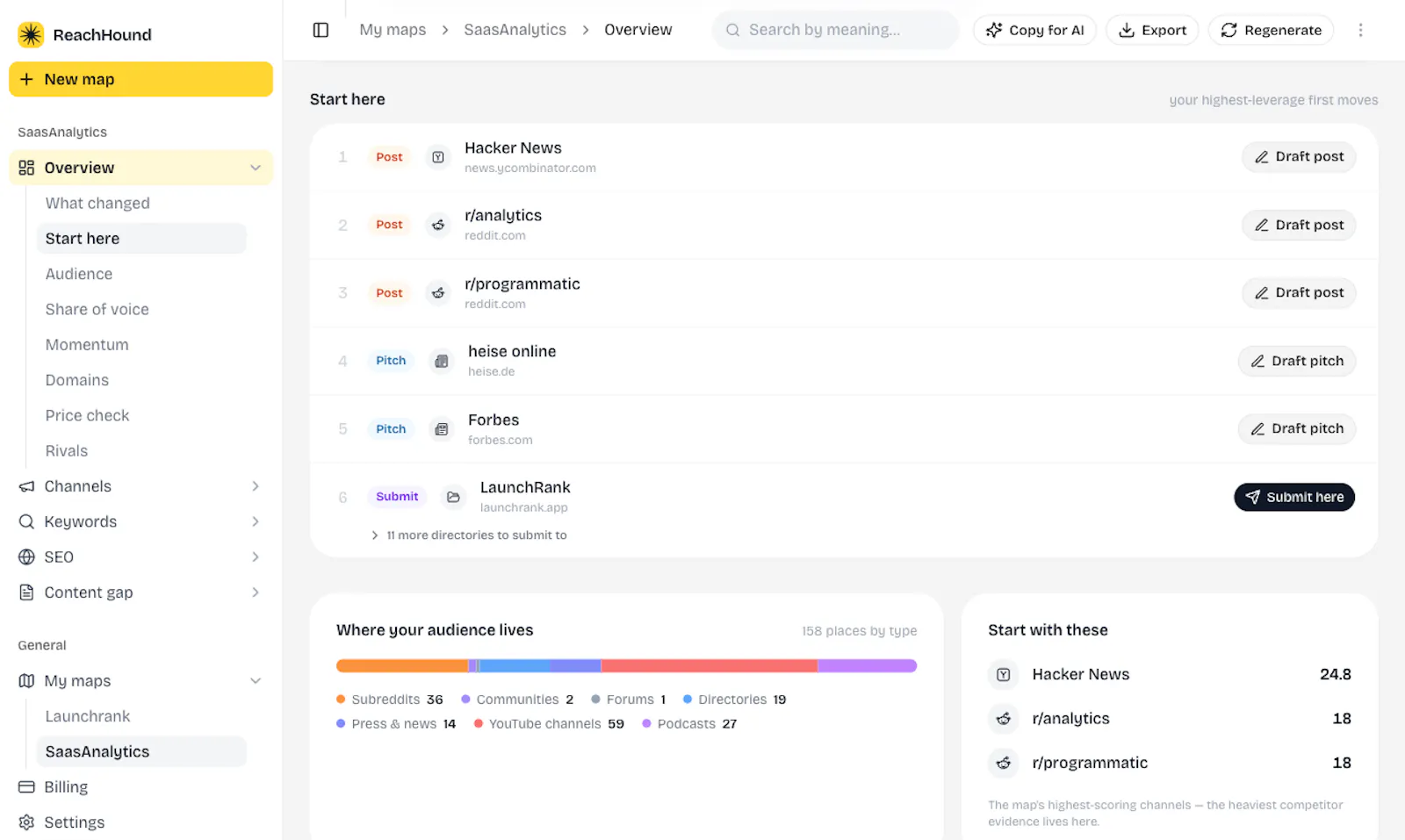Open Share of voice section
The height and width of the screenshot is (840, 1405).
click(x=141, y=310)
